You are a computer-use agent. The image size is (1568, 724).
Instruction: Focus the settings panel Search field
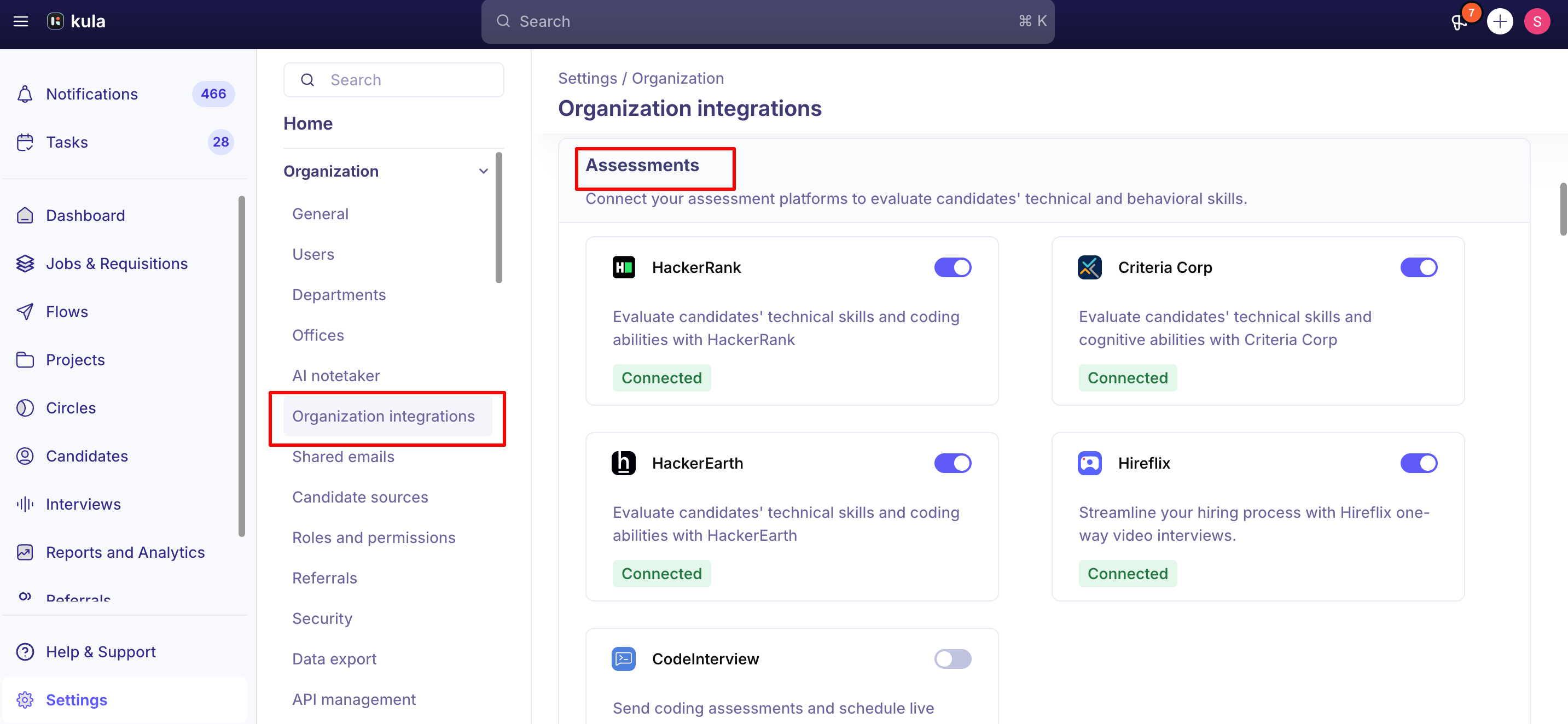pos(393,80)
